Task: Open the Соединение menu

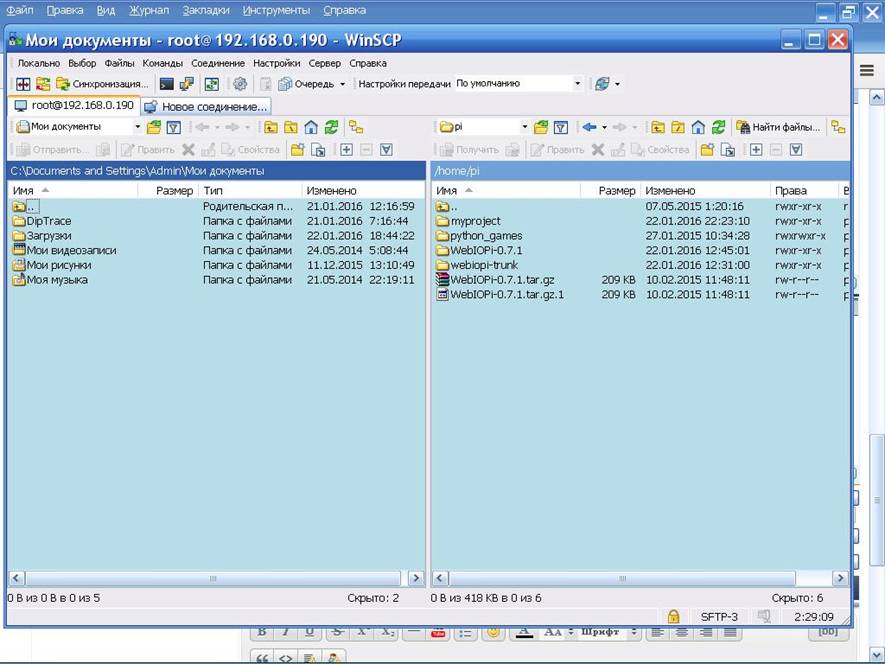Action: (218, 63)
